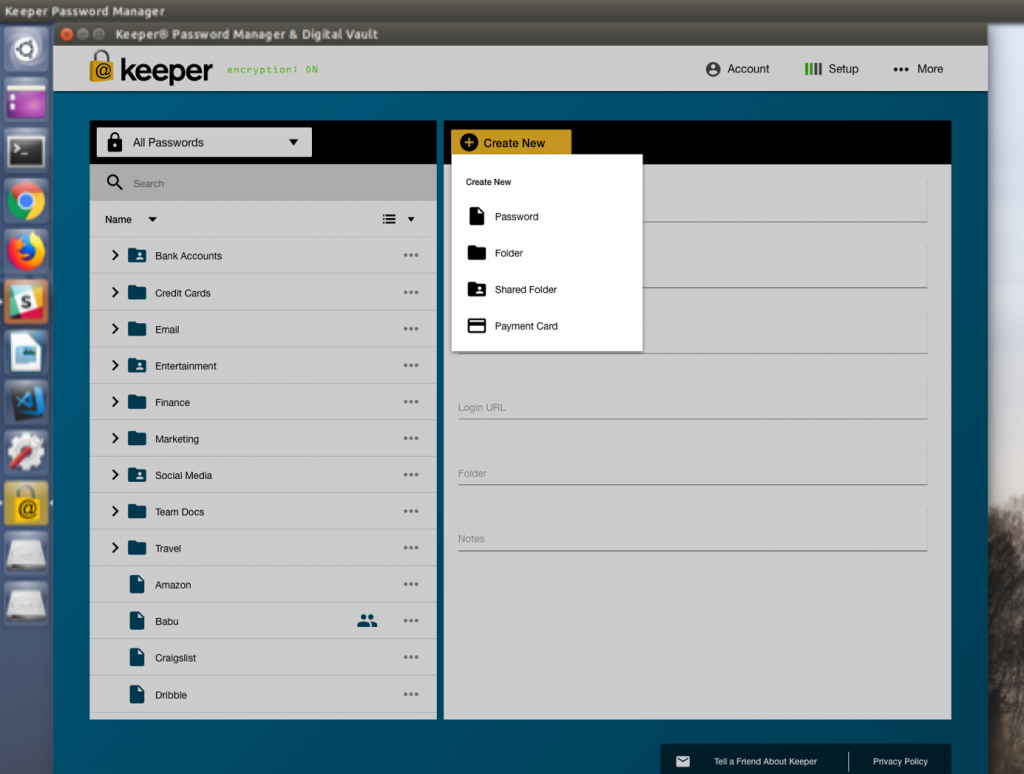Click the search magnifier icon
Viewport: 1024px width, 774px height.
[x=113, y=183]
